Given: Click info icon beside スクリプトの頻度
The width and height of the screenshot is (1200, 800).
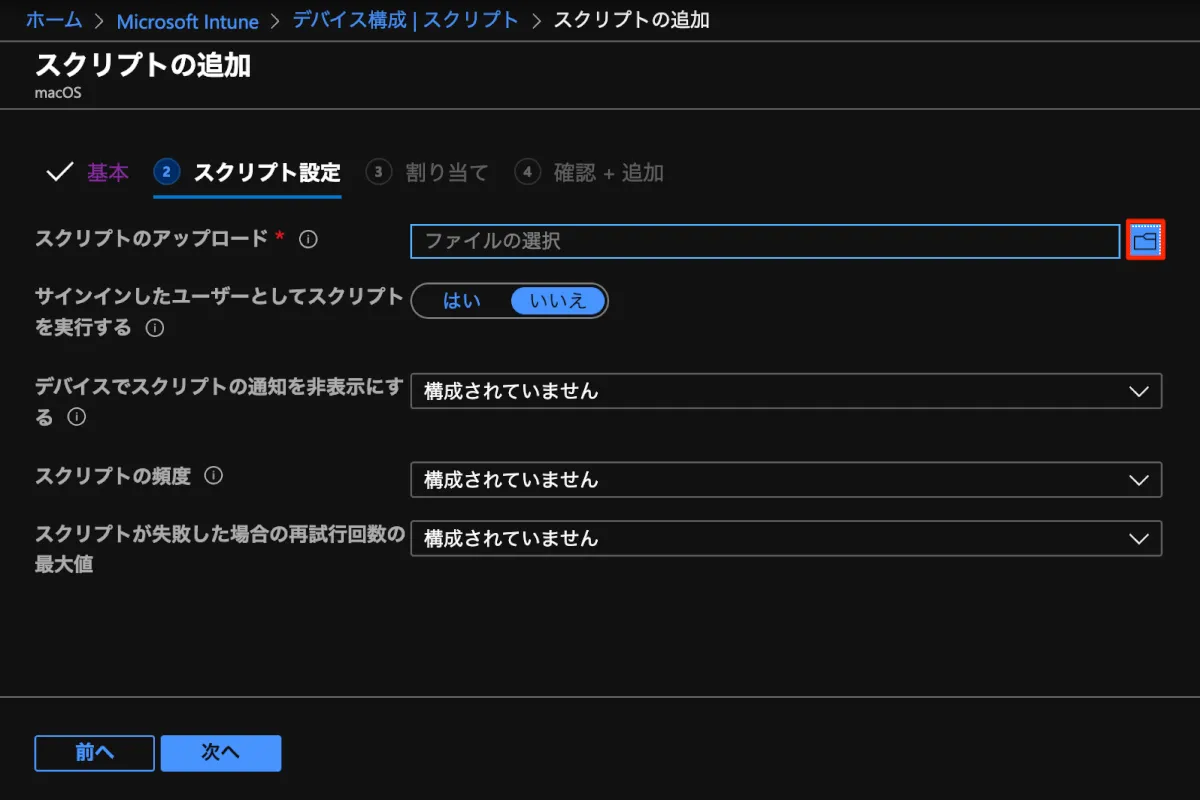Looking at the screenshot, I should pos(213,476).
